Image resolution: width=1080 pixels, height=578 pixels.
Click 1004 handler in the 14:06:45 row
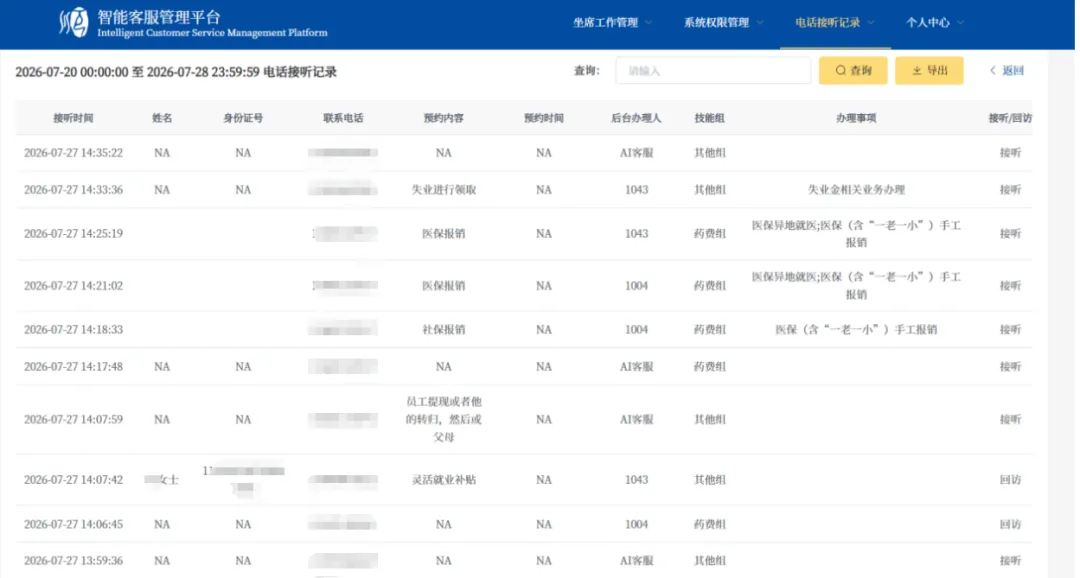(636, 524)
